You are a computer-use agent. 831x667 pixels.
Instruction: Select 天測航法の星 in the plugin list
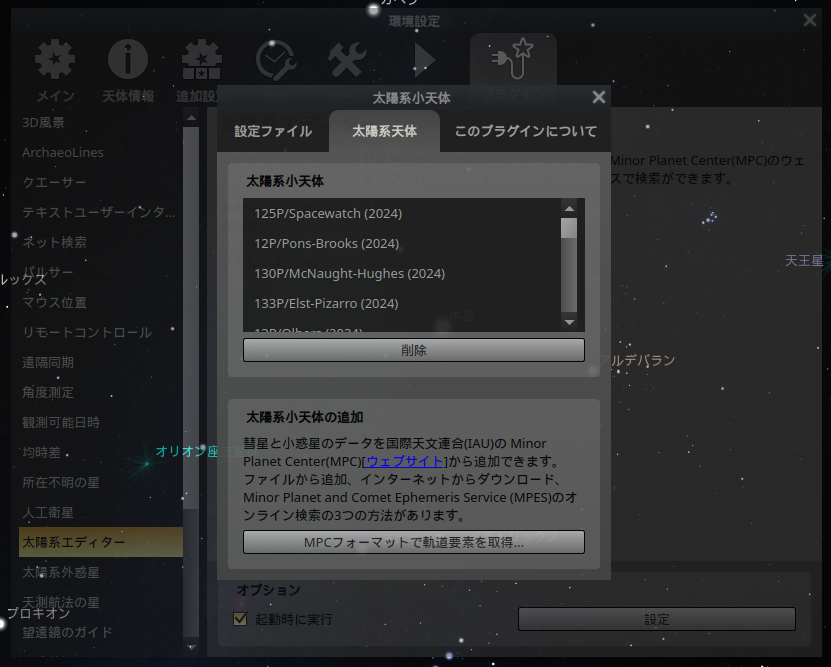click(101, 603)
